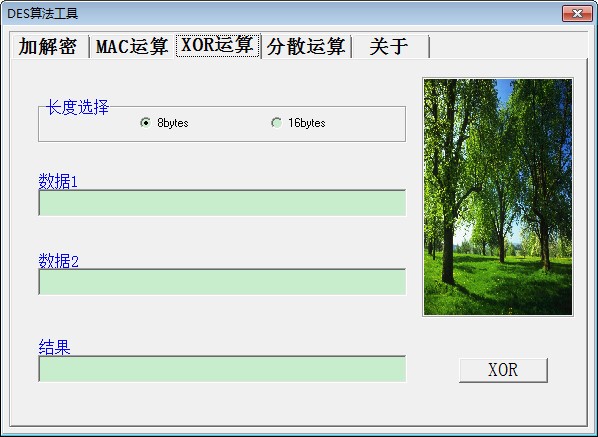
Task: Click the forest trees picture
Action: point(498,197)
